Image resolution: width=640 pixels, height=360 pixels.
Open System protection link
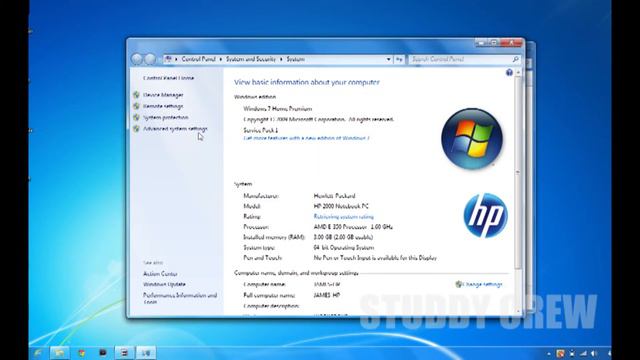click(166, 118)
